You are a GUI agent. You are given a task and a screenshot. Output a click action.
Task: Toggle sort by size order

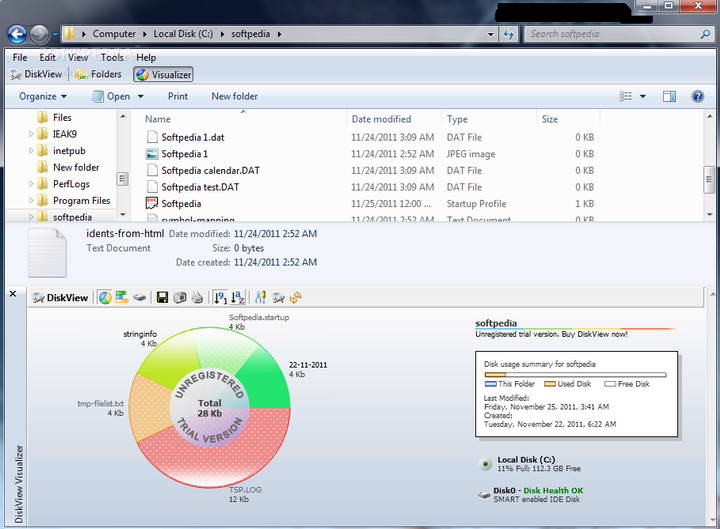pos(220,297)
